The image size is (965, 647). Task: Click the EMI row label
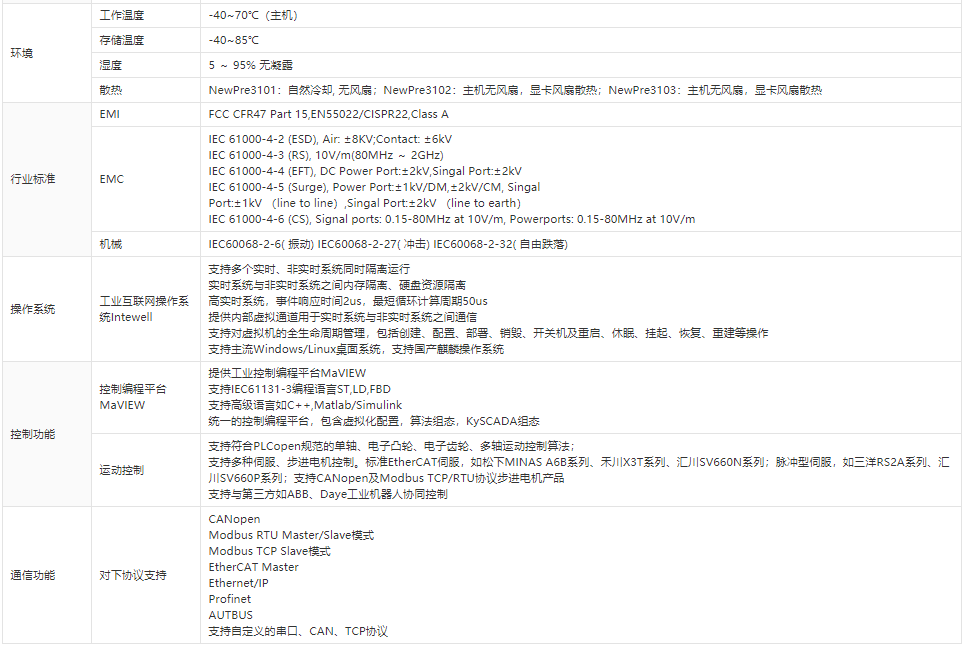tap(110, 115)
